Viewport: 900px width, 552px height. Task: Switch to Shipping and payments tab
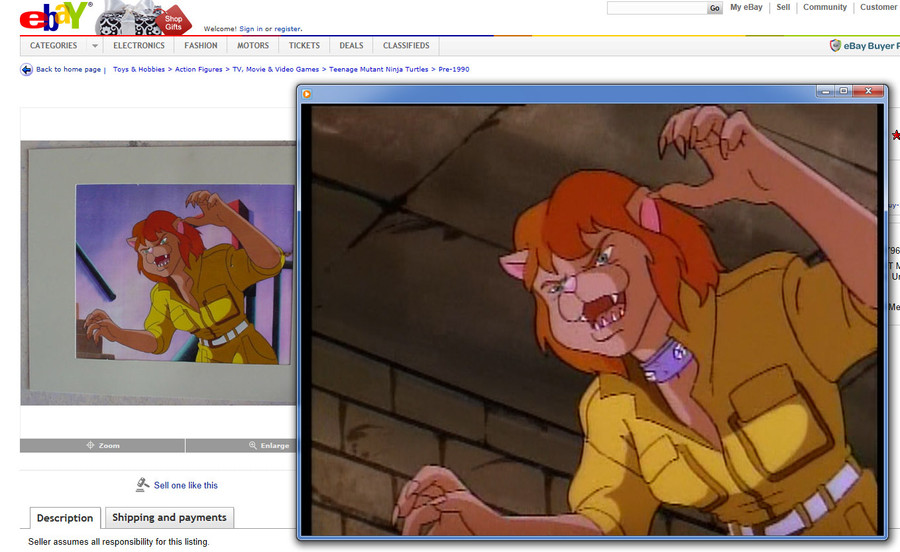169,517
